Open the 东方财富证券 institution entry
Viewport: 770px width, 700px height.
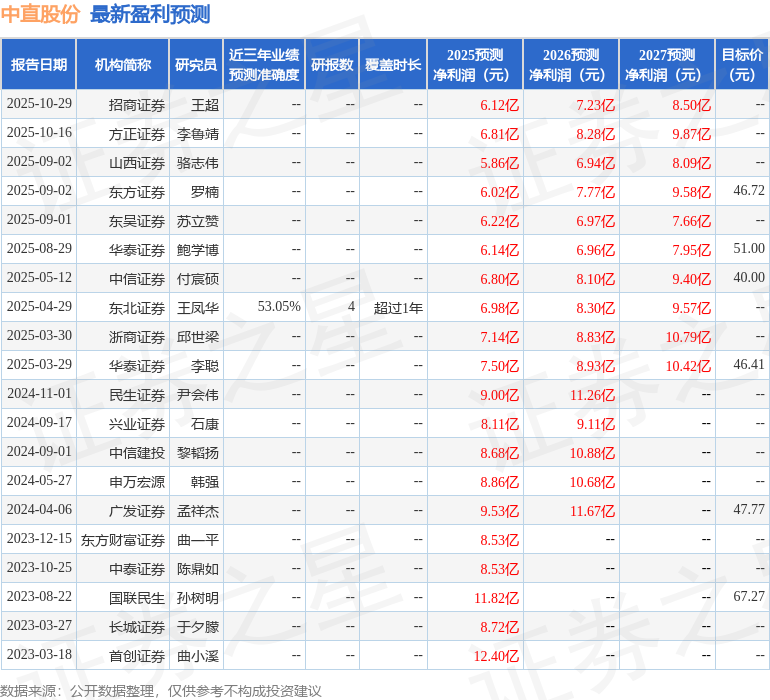coord(123,540)
